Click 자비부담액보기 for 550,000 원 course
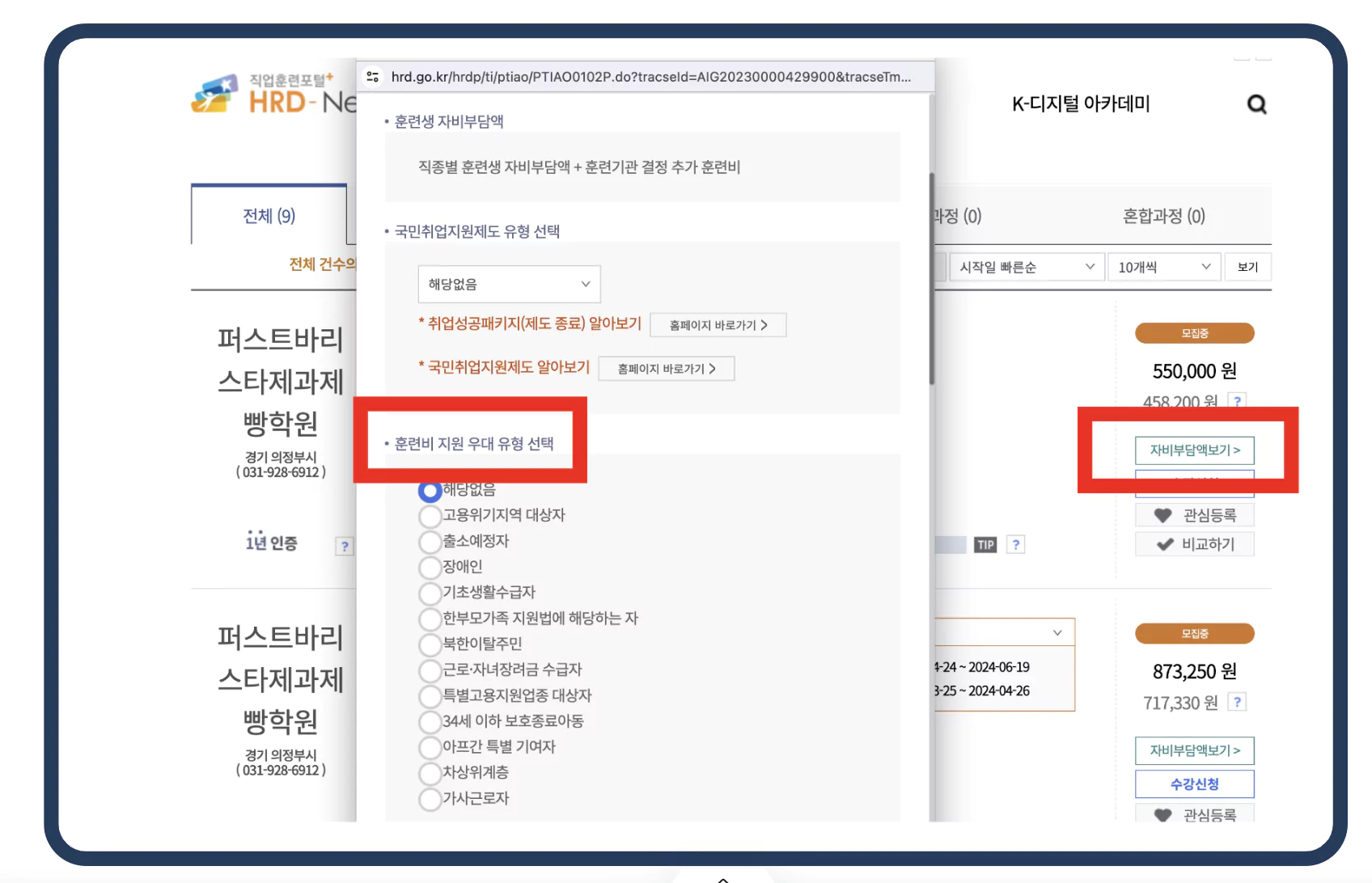The width and height of the screenshot is (1372, 883). pyautogui.click(x=1195, y=450)
